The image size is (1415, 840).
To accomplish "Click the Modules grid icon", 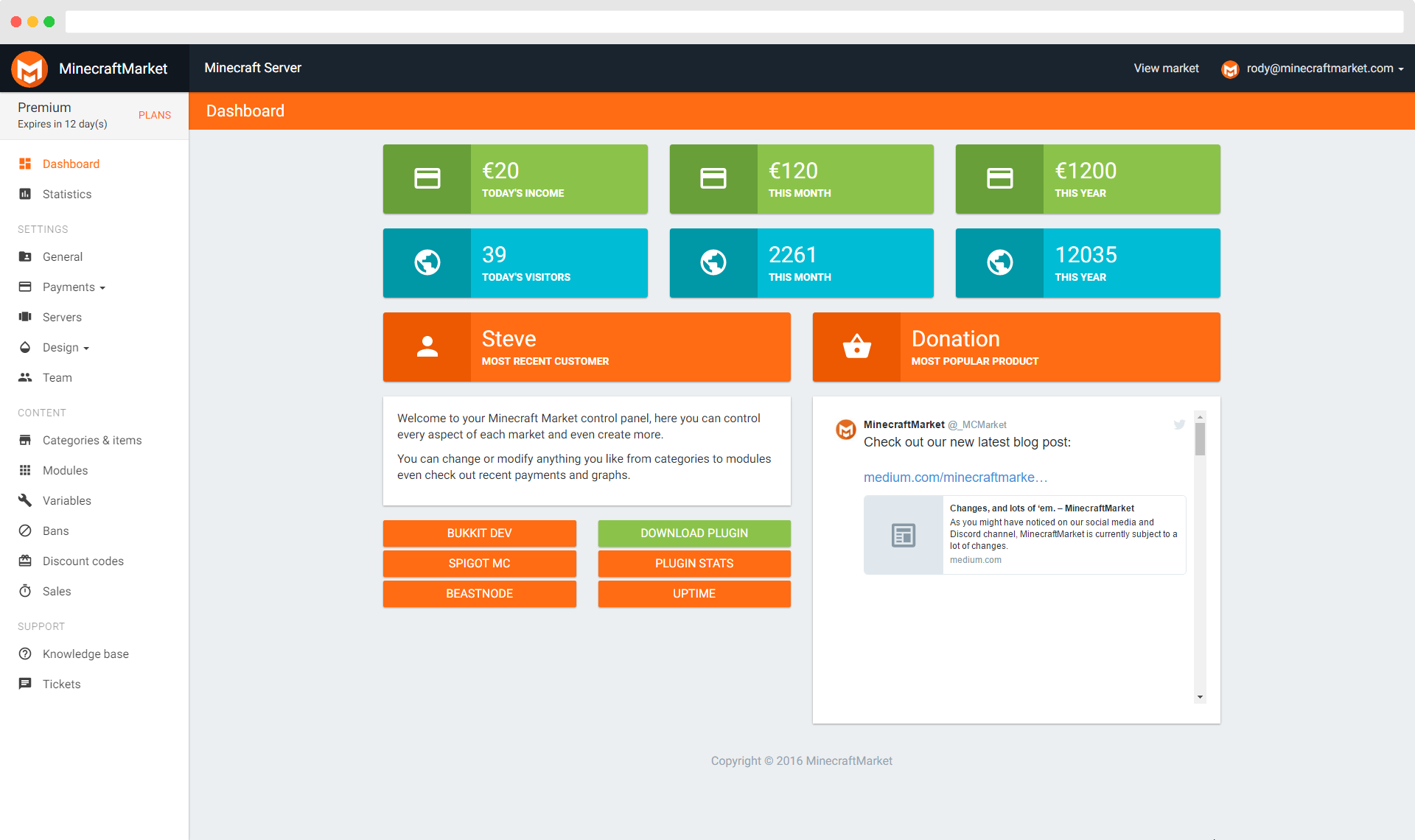I will [25, 470].
